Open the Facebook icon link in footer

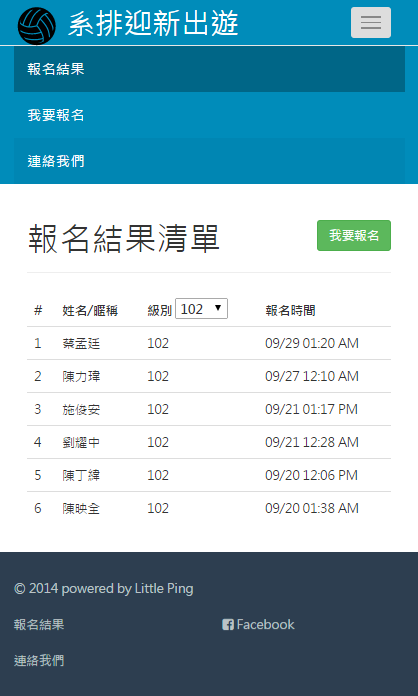(x=258, y=625)
